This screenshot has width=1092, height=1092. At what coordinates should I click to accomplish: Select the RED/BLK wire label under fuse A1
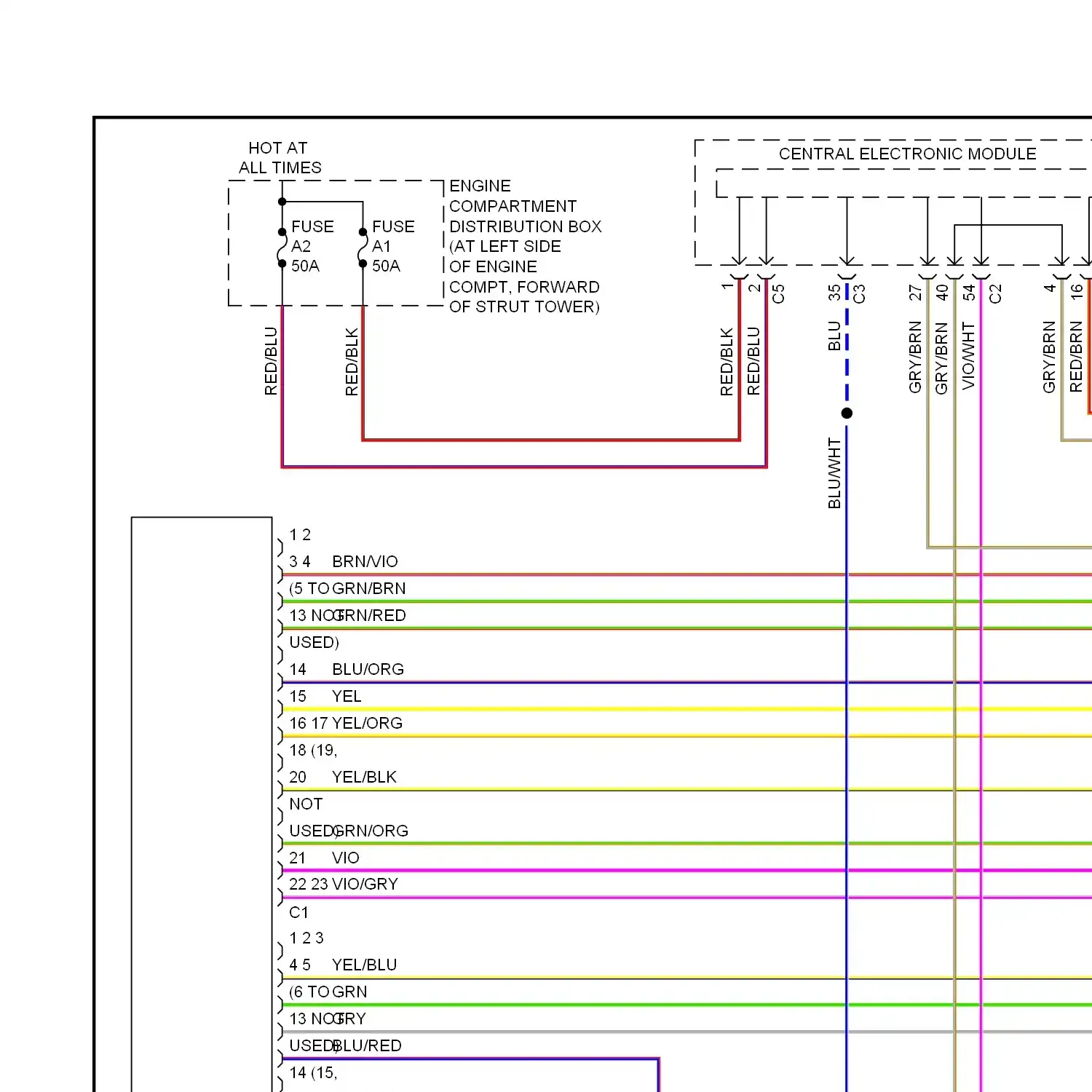tap(352, 362)
